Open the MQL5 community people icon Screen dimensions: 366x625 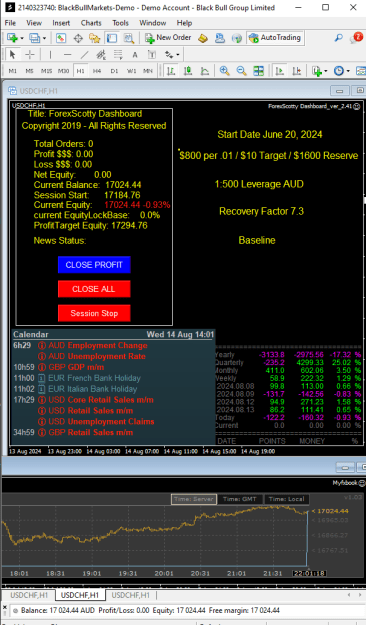[220, 38]
